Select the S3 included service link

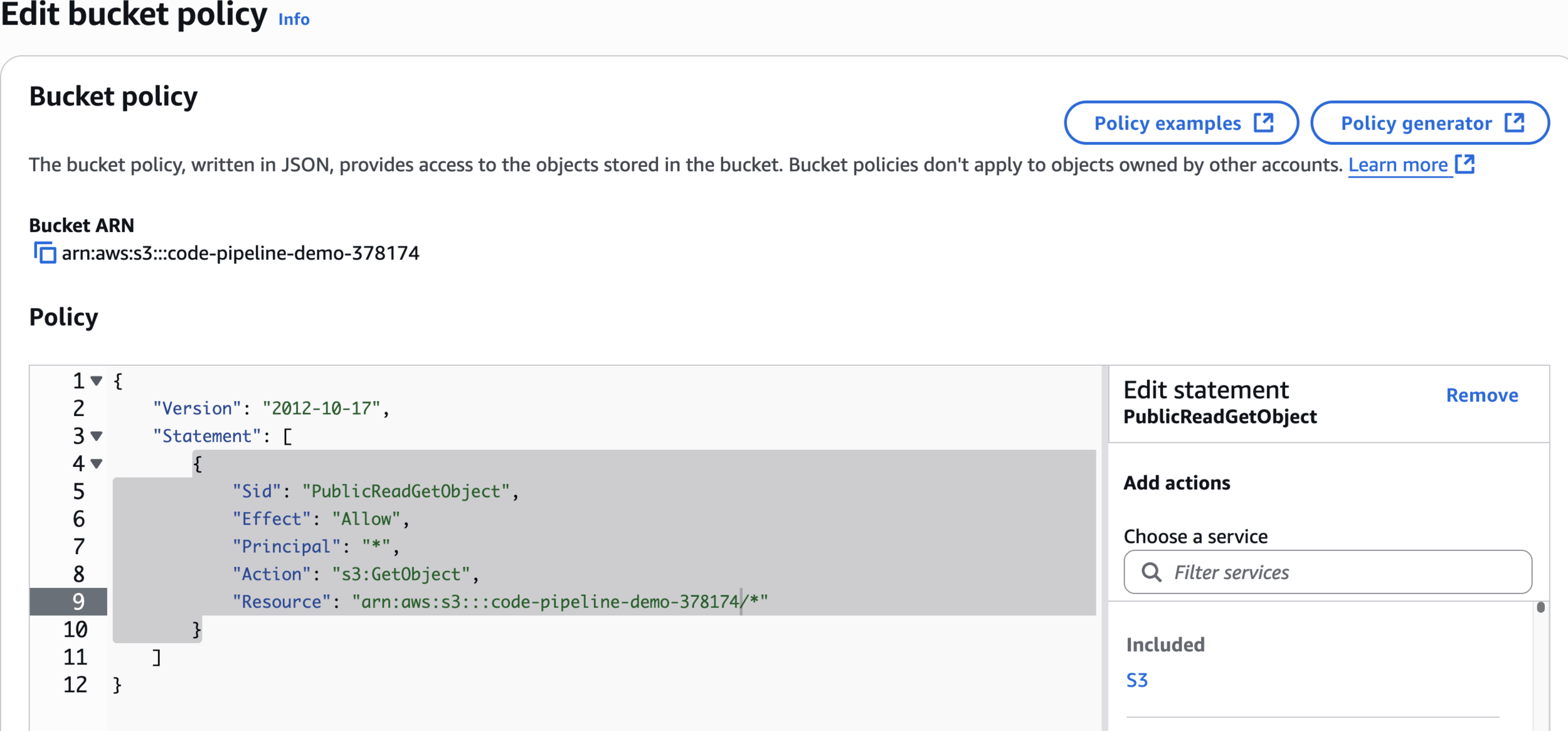tap(1136, 680)
